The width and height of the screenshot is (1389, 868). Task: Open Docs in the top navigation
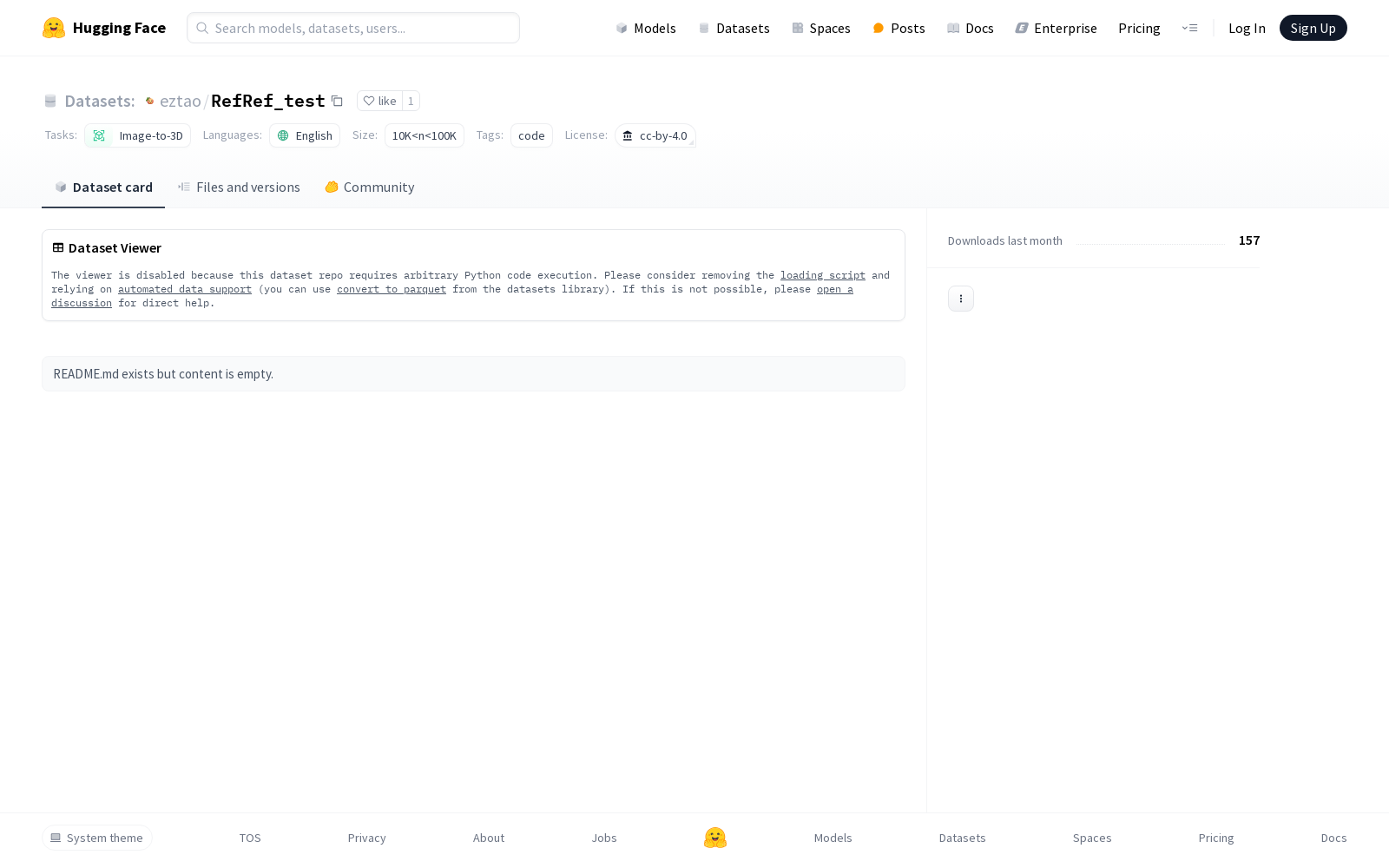tap(971, 28)
